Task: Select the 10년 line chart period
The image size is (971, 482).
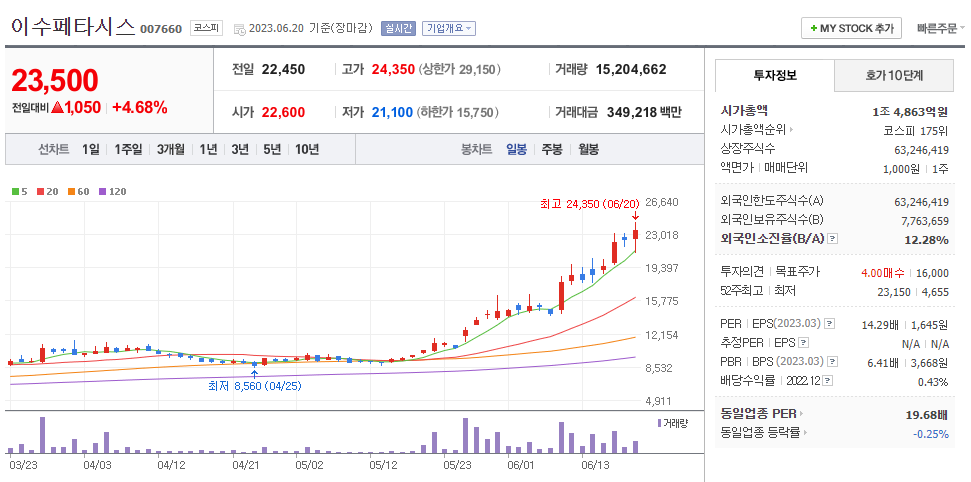Action: pos(307,149)
